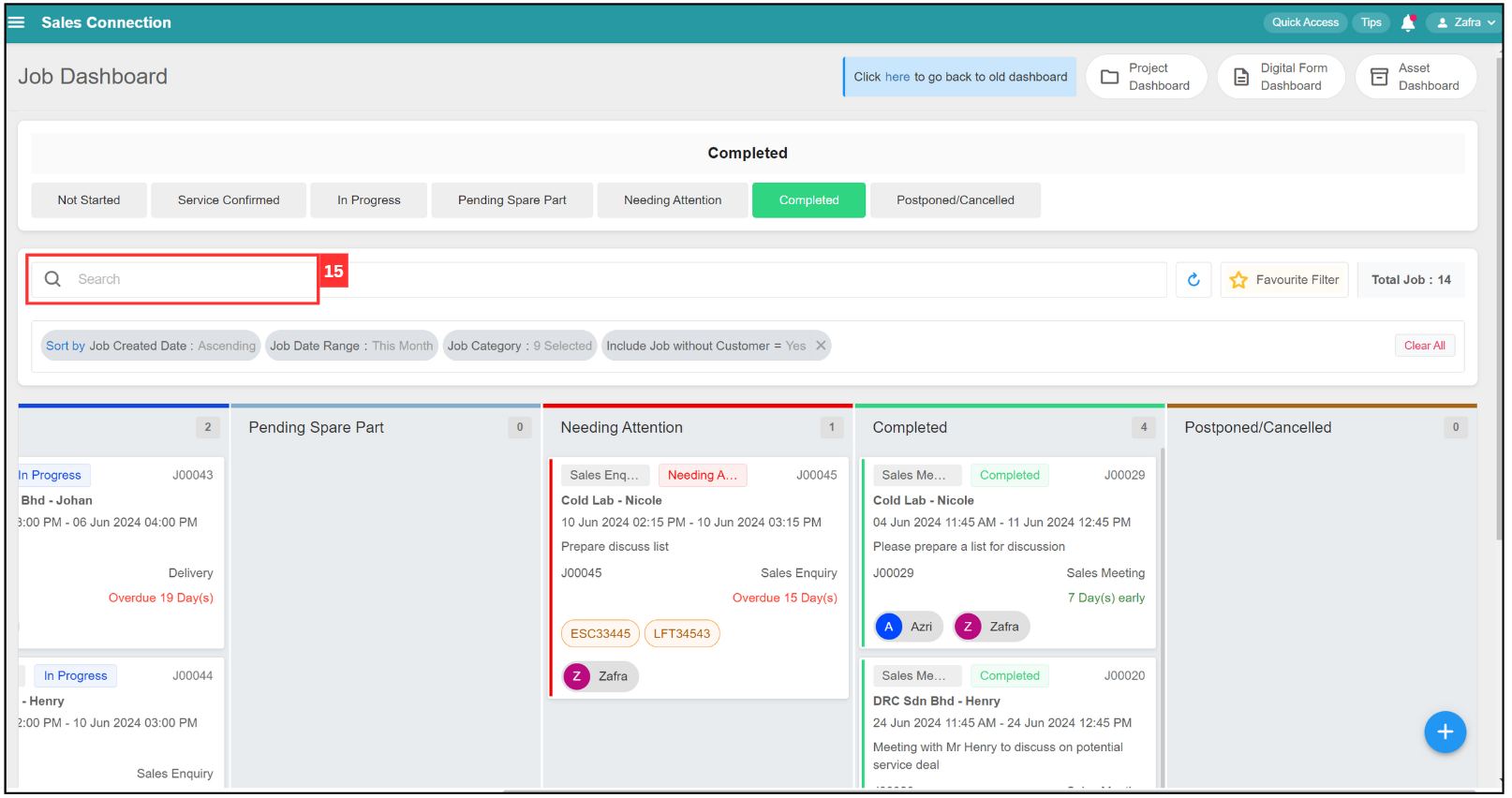This screenshot has height=798, width=1512.
Task: Click the Sales Connection app title
Action: [x=106, y=22]
